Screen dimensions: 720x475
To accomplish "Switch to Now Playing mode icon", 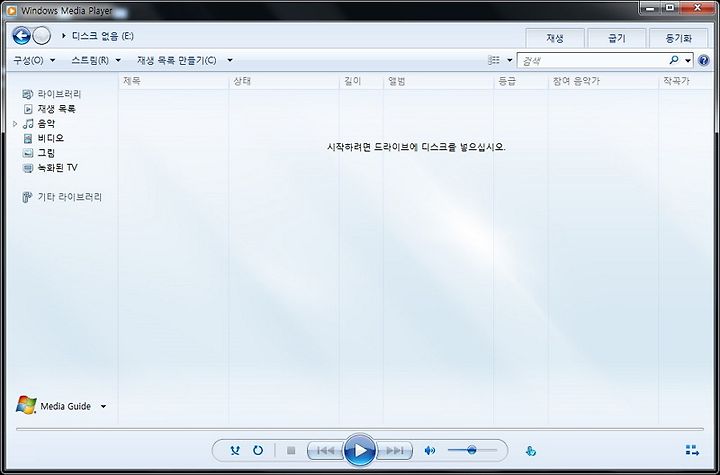I will pyautogui.click(x=692, y=450).
